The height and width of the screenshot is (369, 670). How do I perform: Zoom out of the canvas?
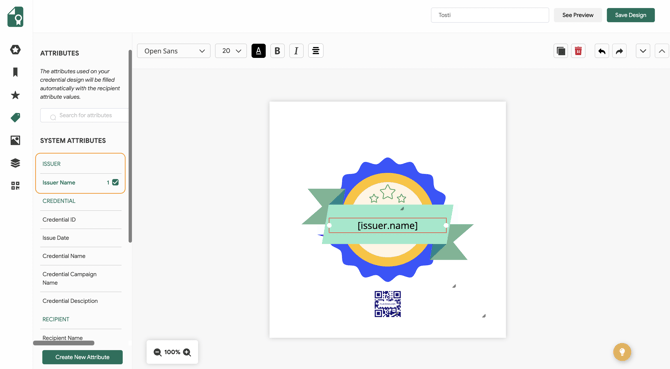[x=158, y=352]
